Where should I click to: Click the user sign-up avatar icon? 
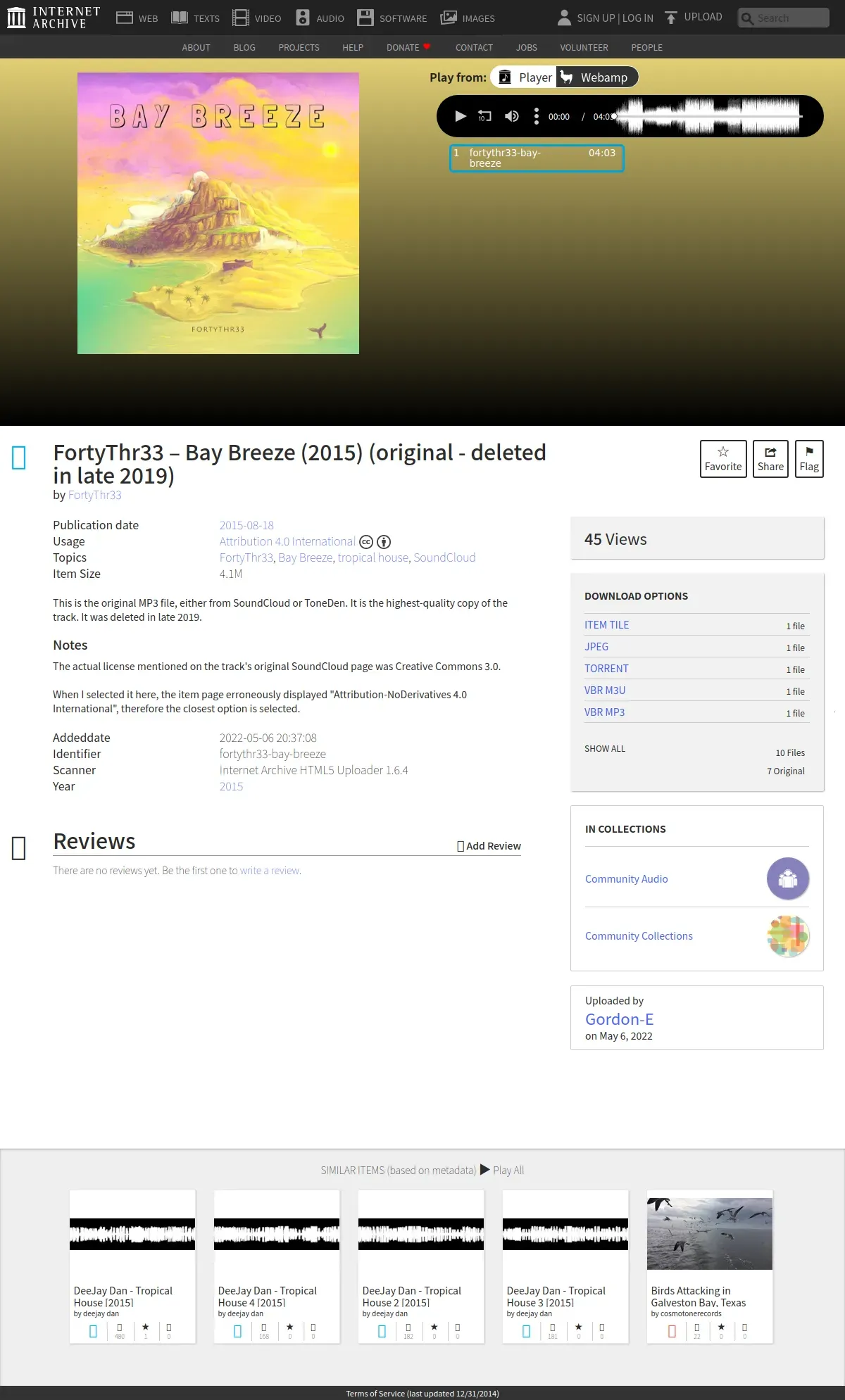[564, 18]
